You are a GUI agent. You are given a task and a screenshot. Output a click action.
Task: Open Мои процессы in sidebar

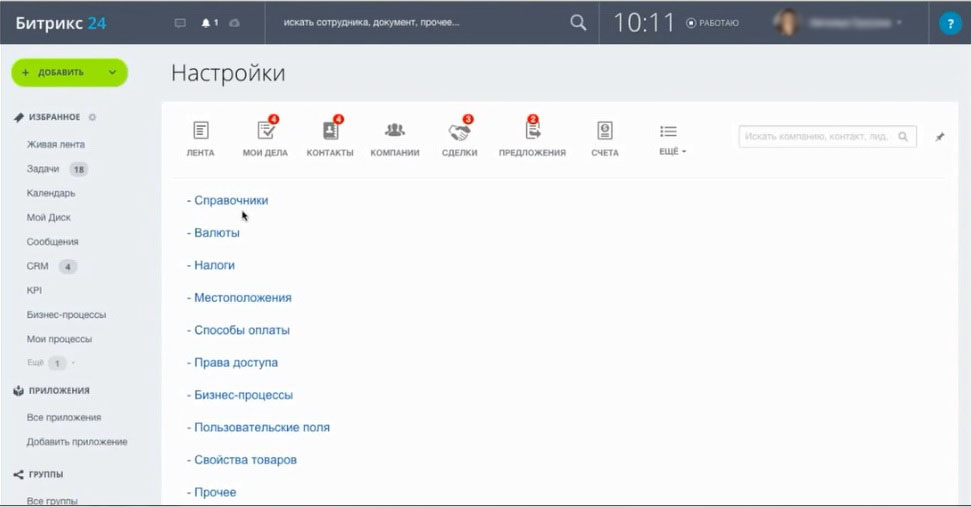coord(59,339)
